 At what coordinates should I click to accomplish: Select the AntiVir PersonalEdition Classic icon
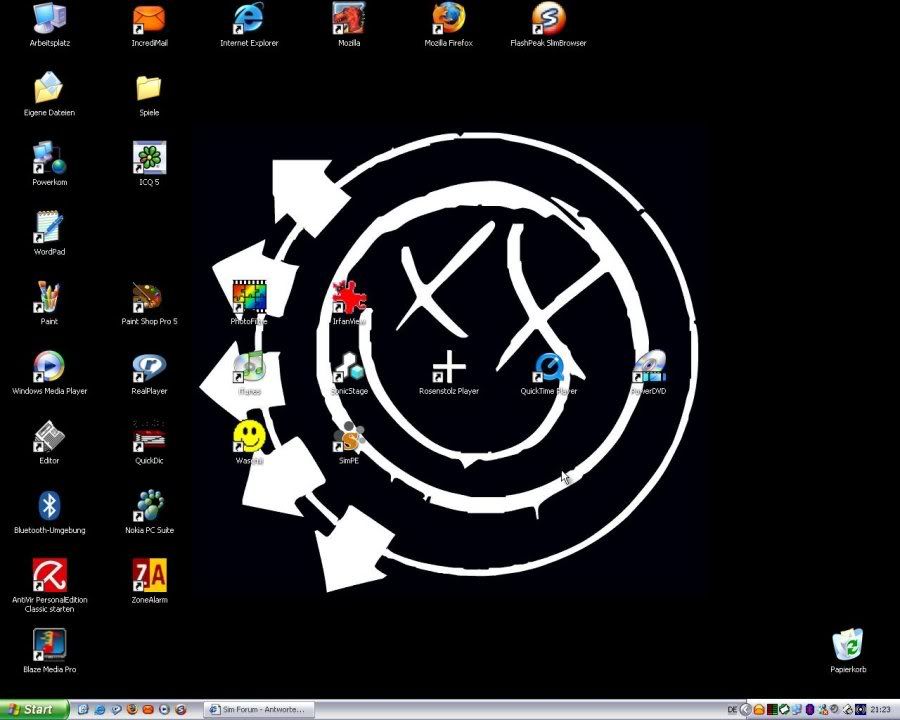(49, 575)
